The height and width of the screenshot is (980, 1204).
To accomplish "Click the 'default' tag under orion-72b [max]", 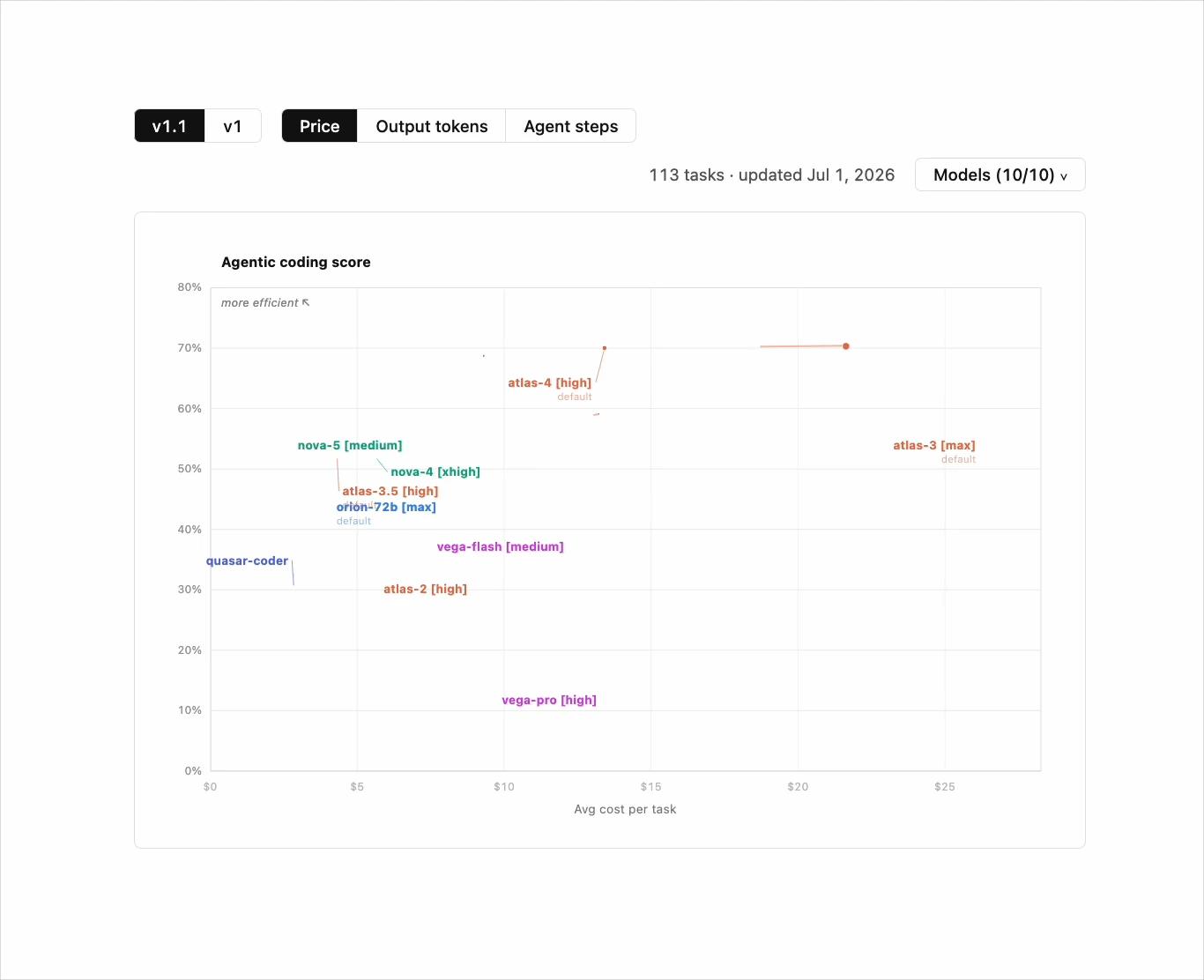I will click(353, 521).
